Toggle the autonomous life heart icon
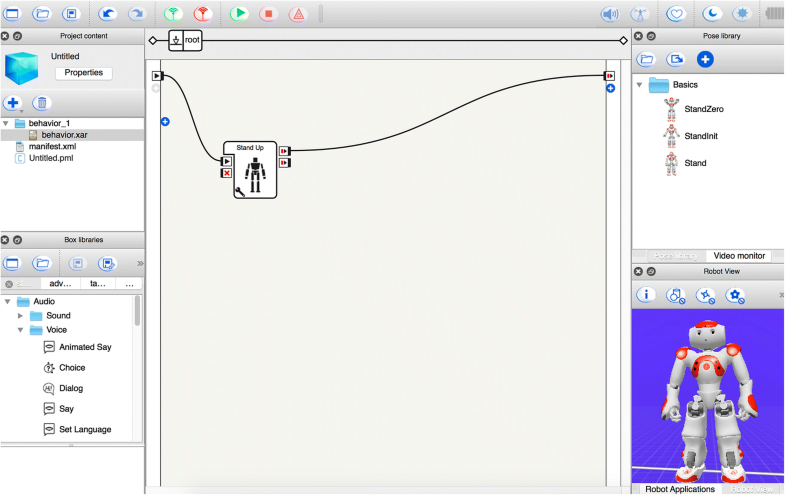 [677, 14]
